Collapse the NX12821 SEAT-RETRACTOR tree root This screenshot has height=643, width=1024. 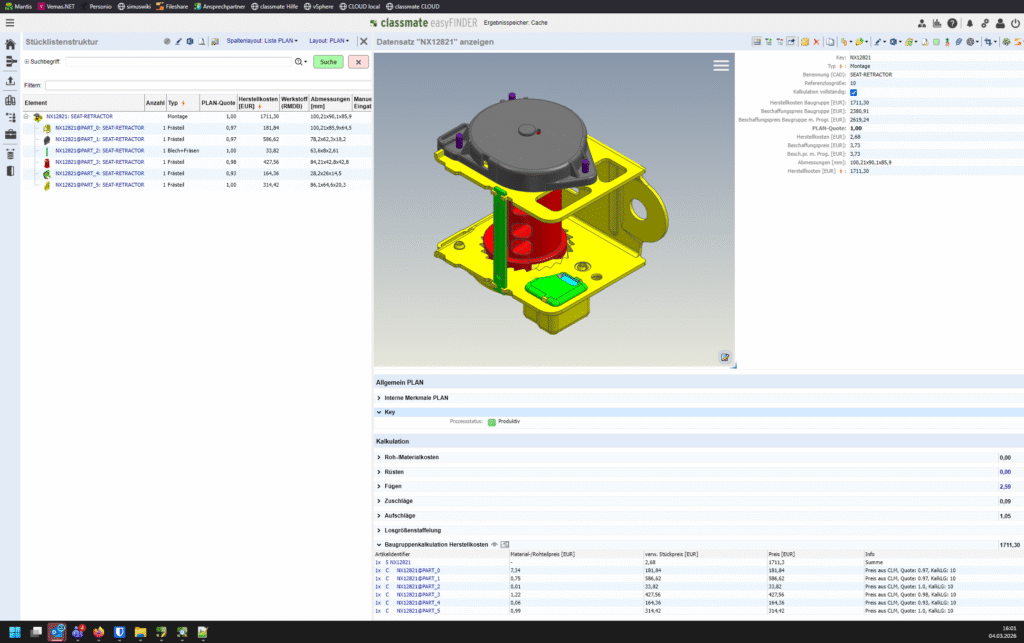(x=27, y=116)
